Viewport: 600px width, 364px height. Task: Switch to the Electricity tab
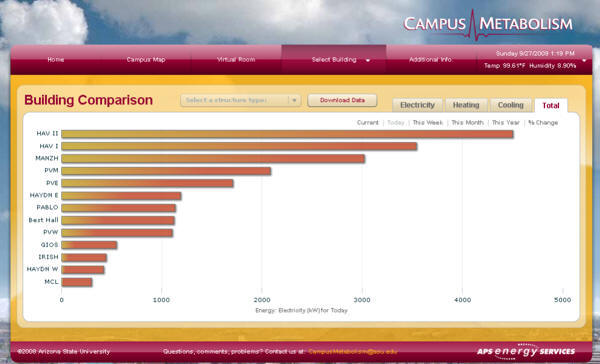click(x=417, y=105)
